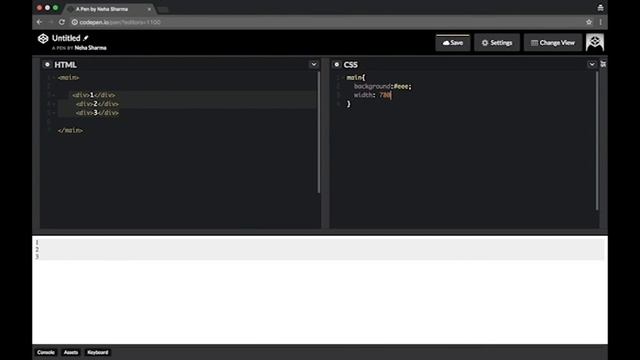Expand the HTML panel dropdown chevron
Image resolution: width=640 pixels, height=360 pixels.
[x=314, y=64]
